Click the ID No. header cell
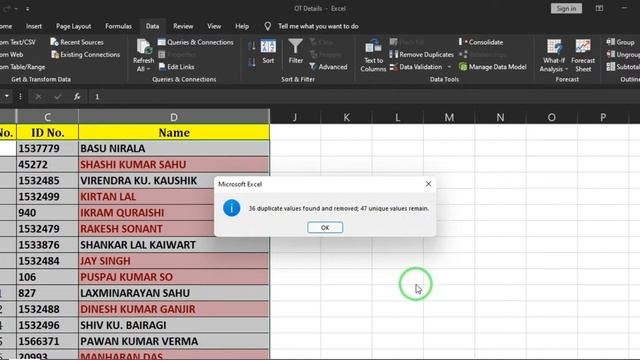Screen dimensions: 640x360 [47, 132]
